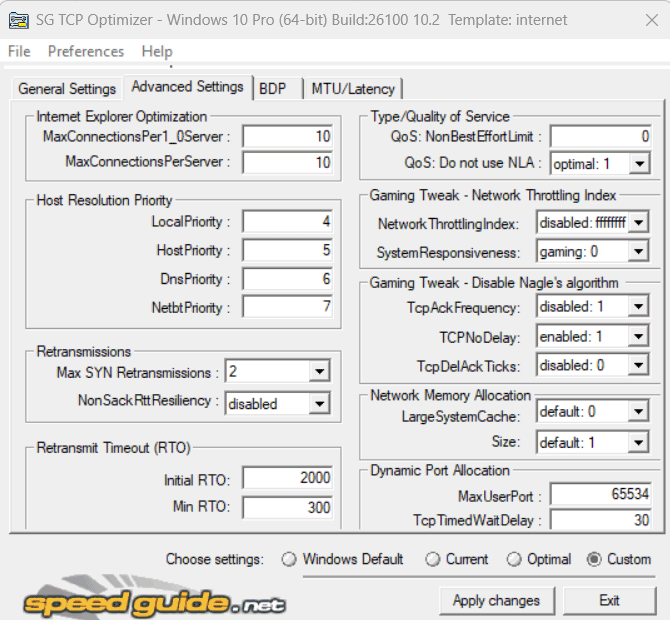The width and height of the screenshot is (670, 620).
Task: Click the Internet Explorer Optimization group label
Action: 122,116
